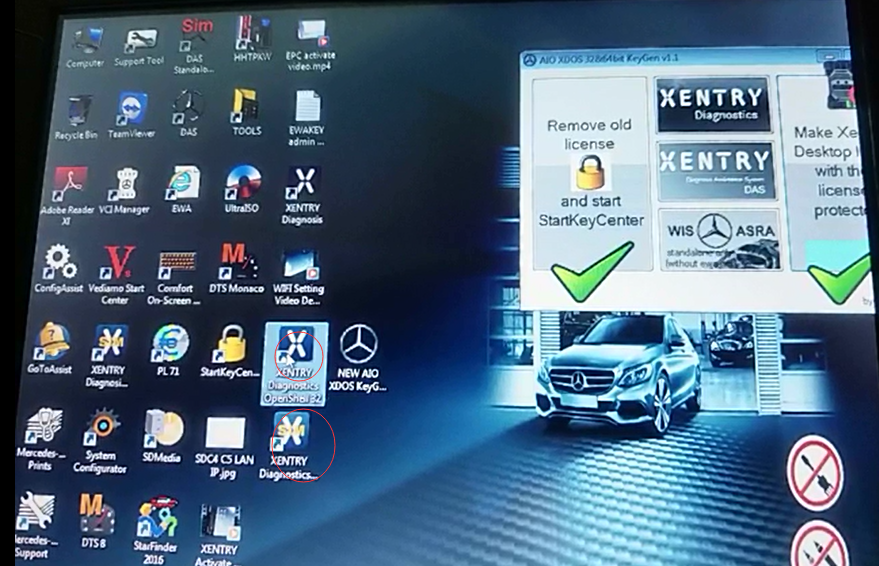
Task: Click WIS ASRA standalone button
Action: [721, 239]
